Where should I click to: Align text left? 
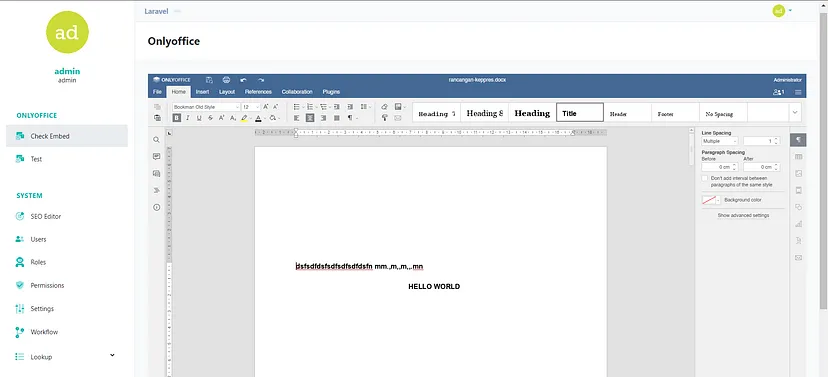(x=297, y=118)
